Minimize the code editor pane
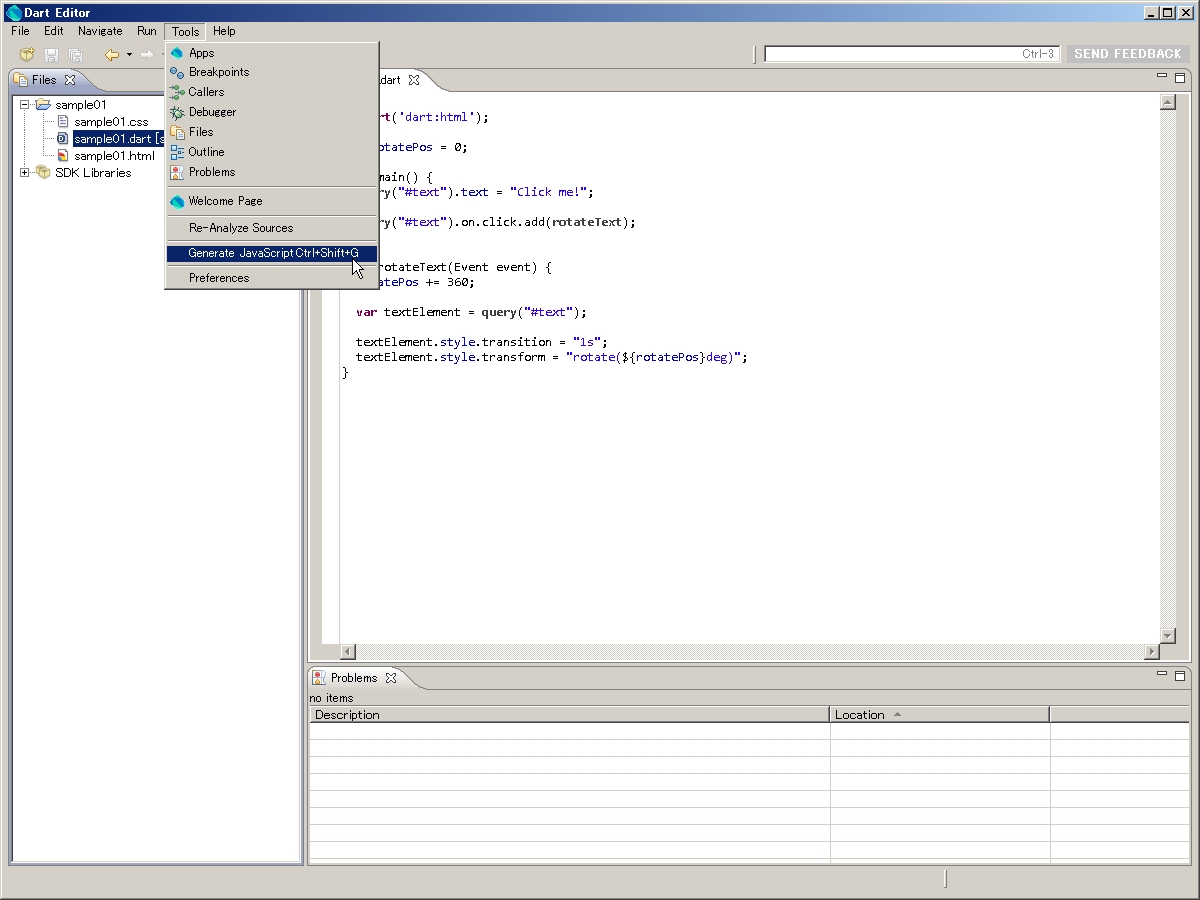Viewport: 1200px width, 900px height. tap(1162, 76)
